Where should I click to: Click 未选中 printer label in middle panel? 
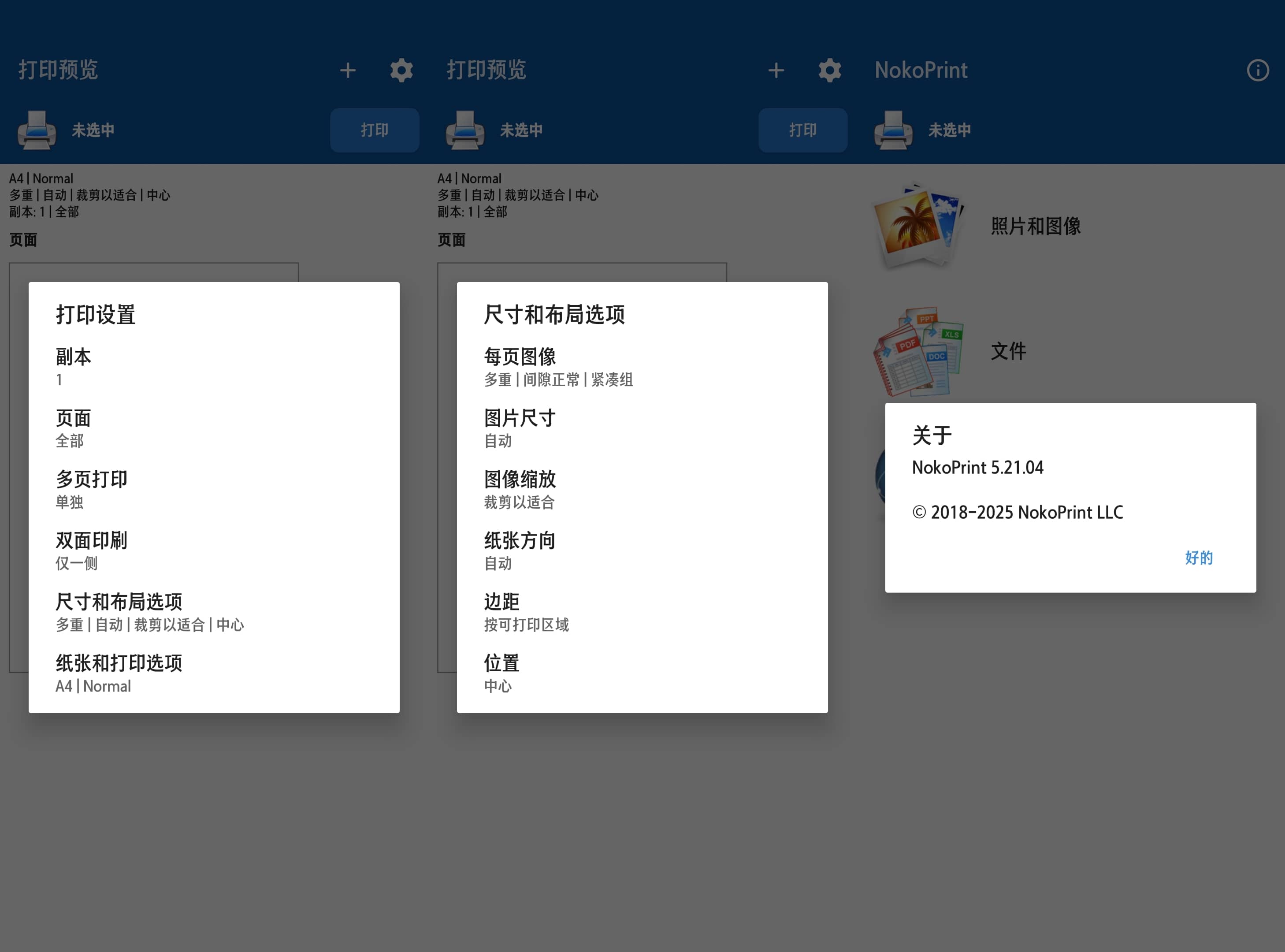tap(521, 130)
